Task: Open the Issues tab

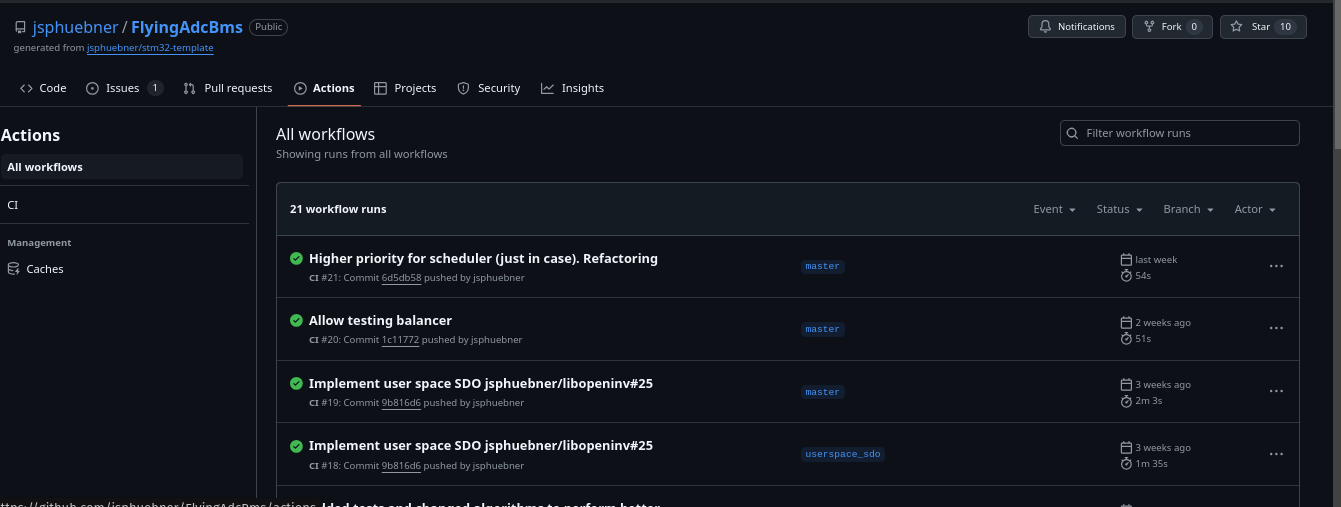Action: (x=123, y=88)
